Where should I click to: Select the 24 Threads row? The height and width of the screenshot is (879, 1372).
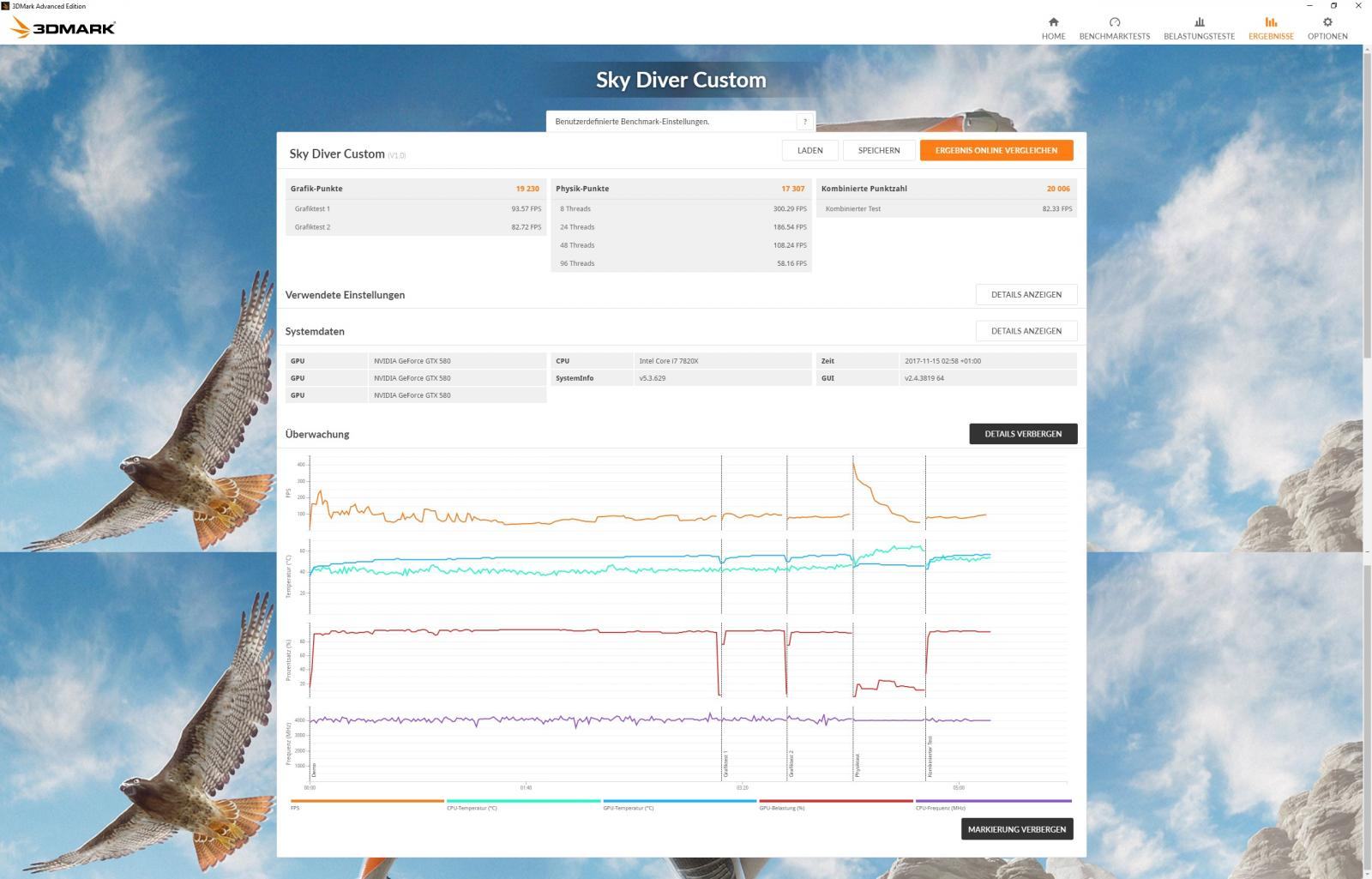point(681,227)
